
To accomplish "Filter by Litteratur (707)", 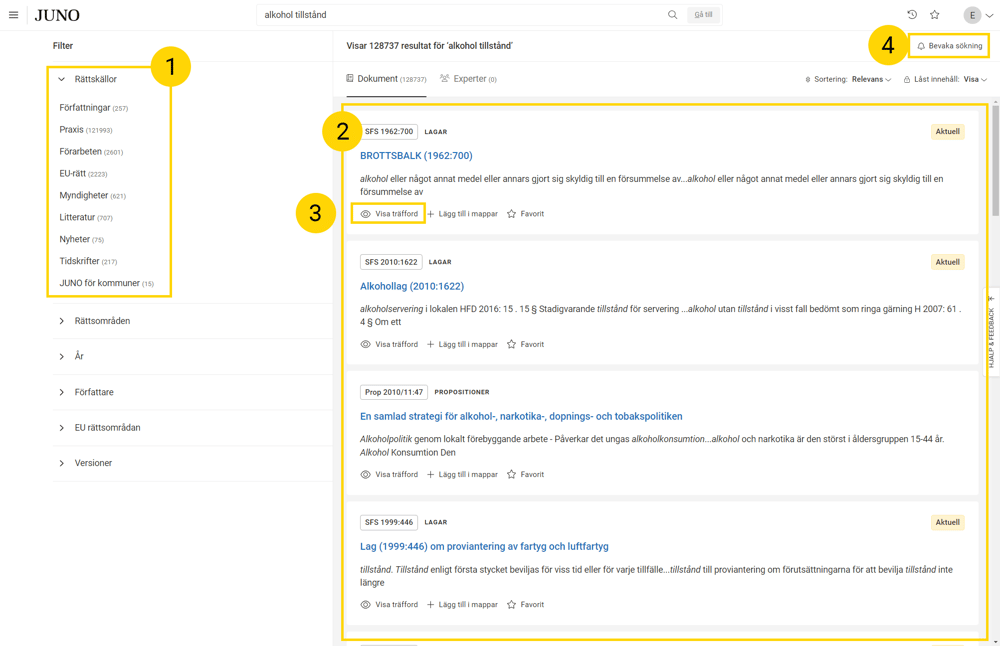I will point(86,217).
